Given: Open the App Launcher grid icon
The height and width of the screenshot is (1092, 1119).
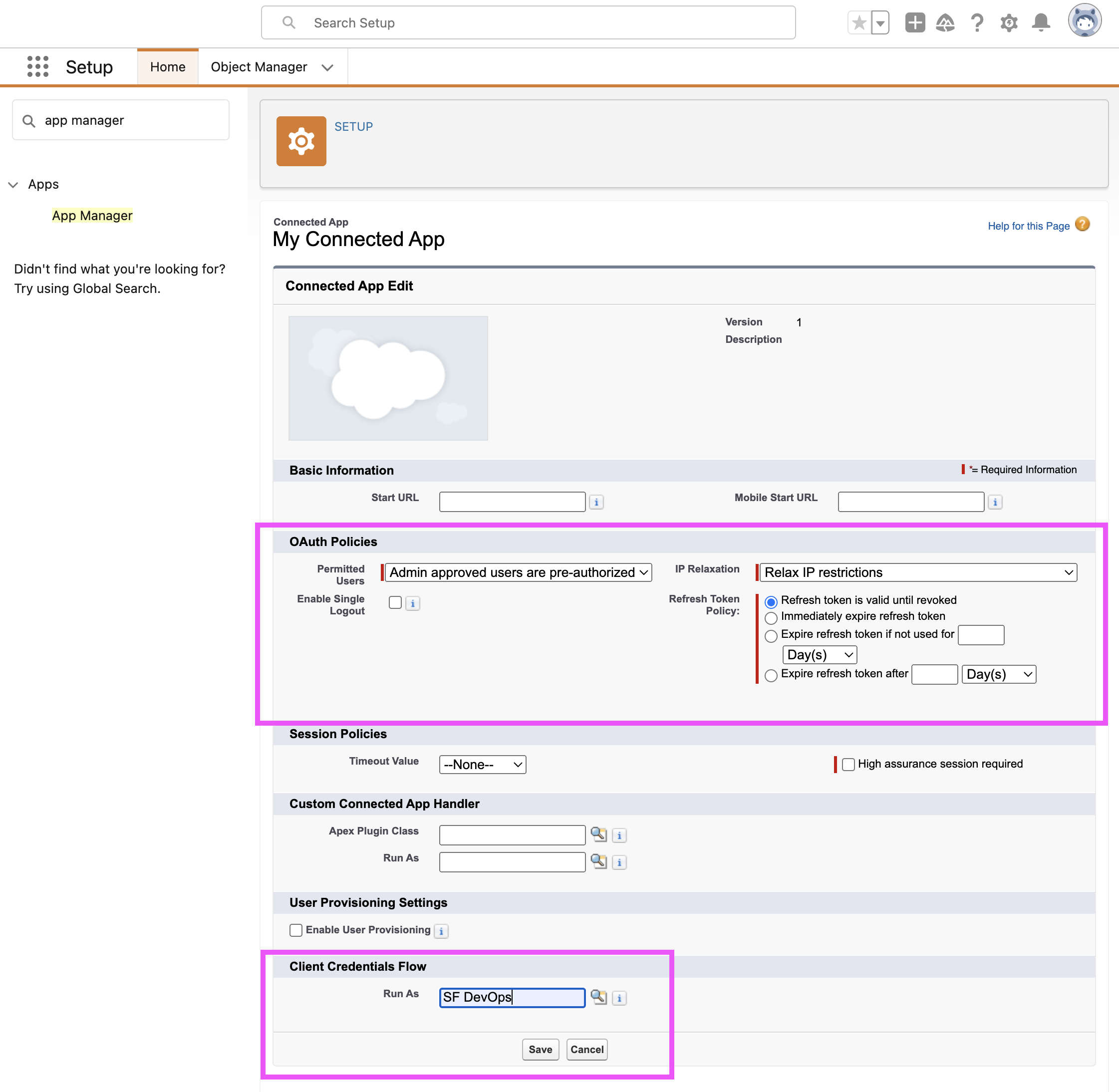Looking at the screenshot, I should 38,66.
